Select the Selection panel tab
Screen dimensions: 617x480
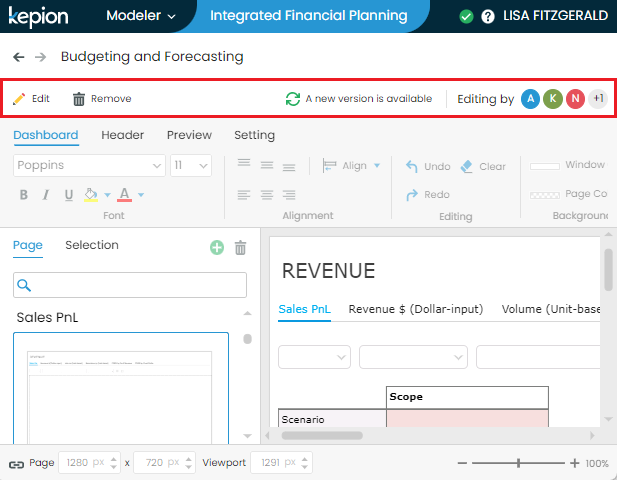coord(92,245)
